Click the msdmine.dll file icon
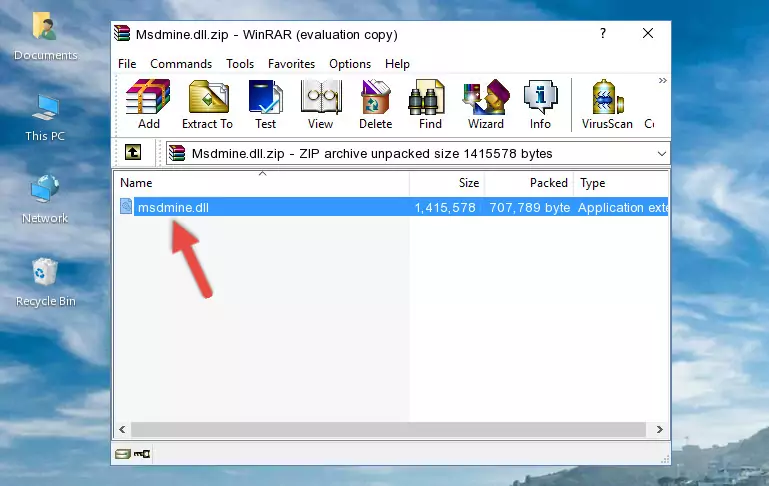Viewport: 769px width, 486px height. point(126,206)
